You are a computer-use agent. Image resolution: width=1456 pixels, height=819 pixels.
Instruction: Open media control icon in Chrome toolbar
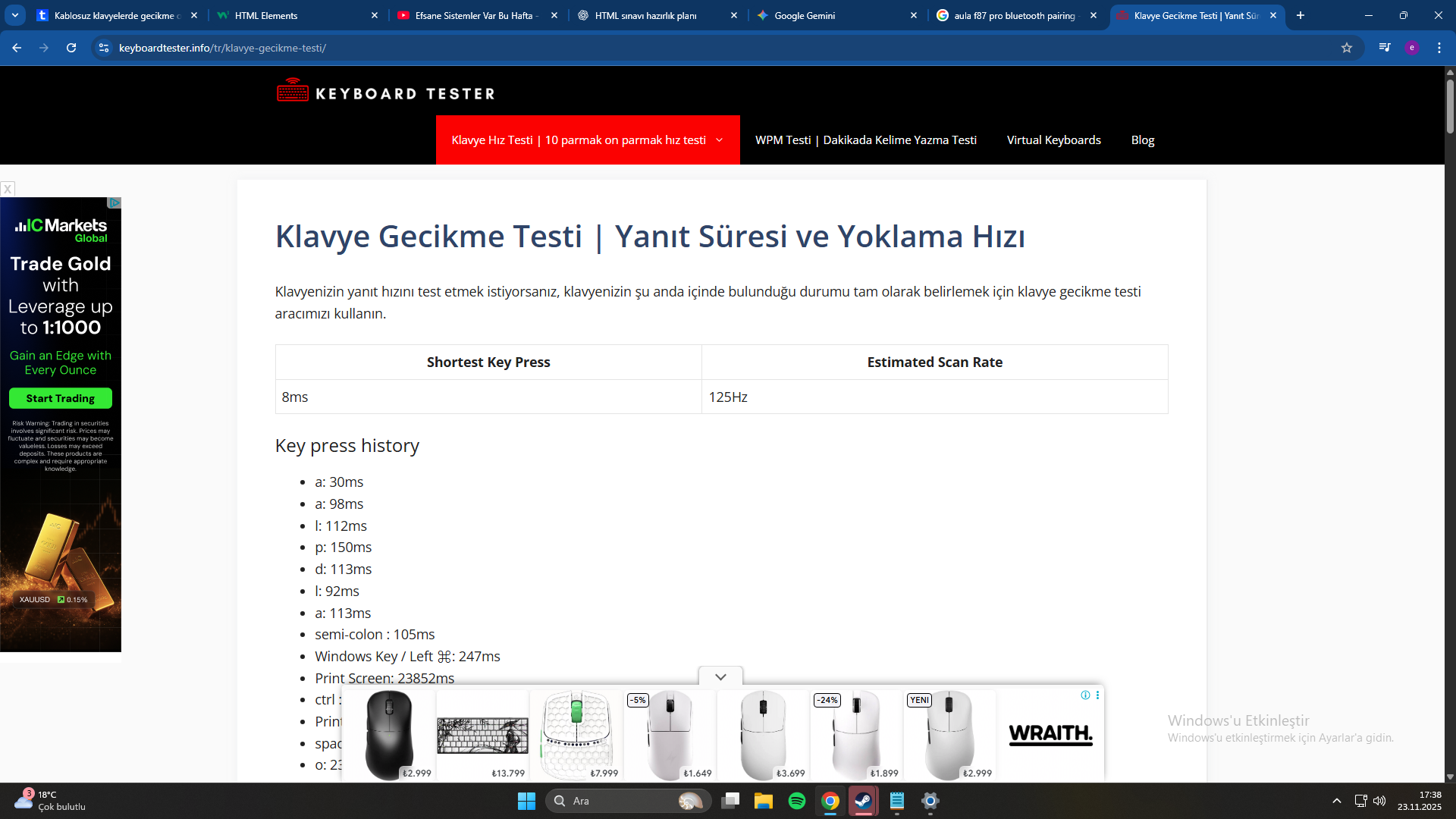[x=1385, y=48]
